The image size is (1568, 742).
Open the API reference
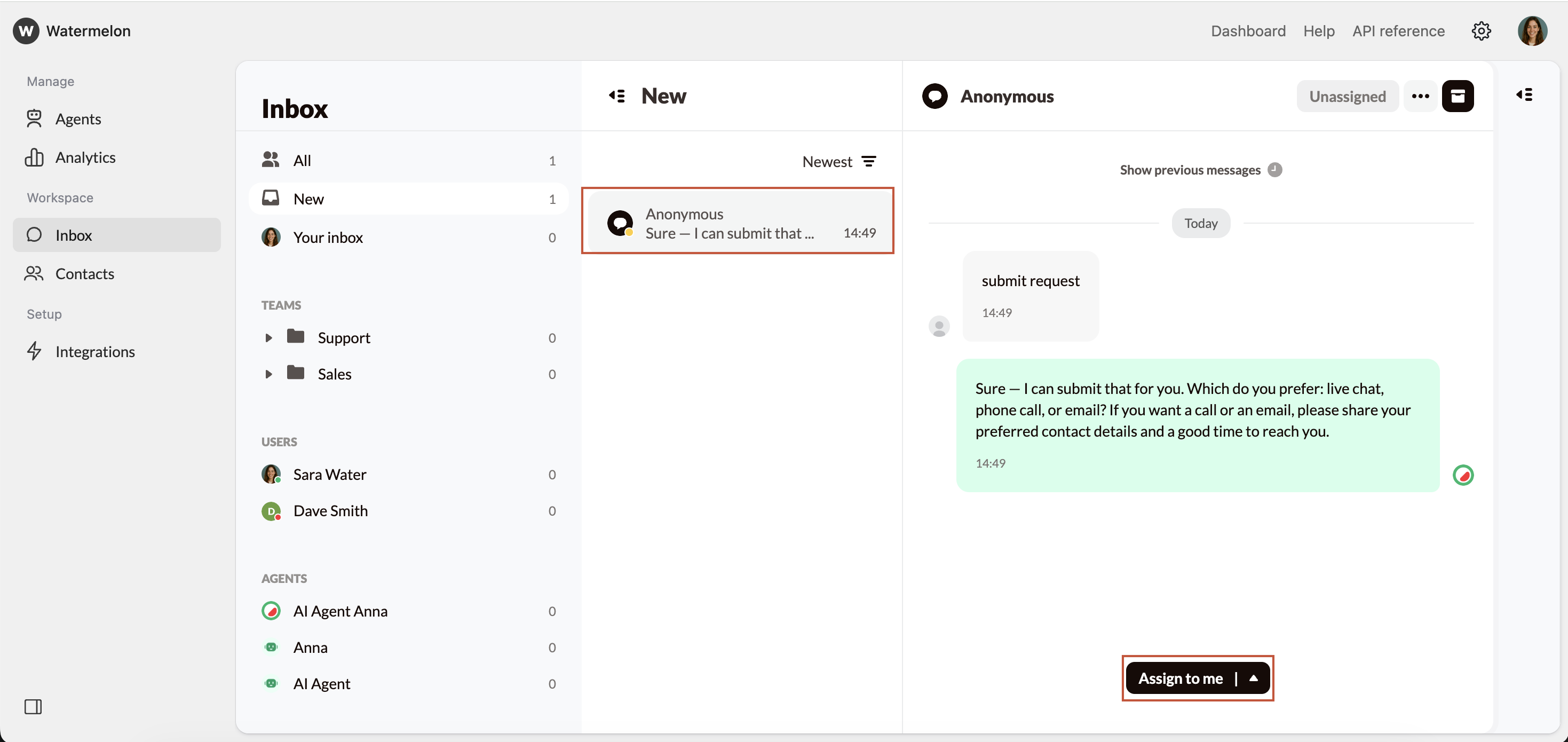(x=1398, y=31)
